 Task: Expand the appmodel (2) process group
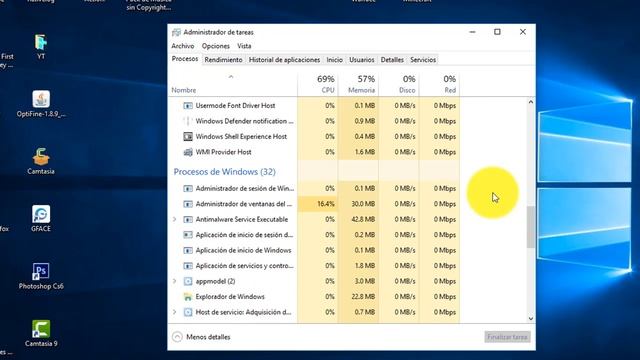point(175,281)
